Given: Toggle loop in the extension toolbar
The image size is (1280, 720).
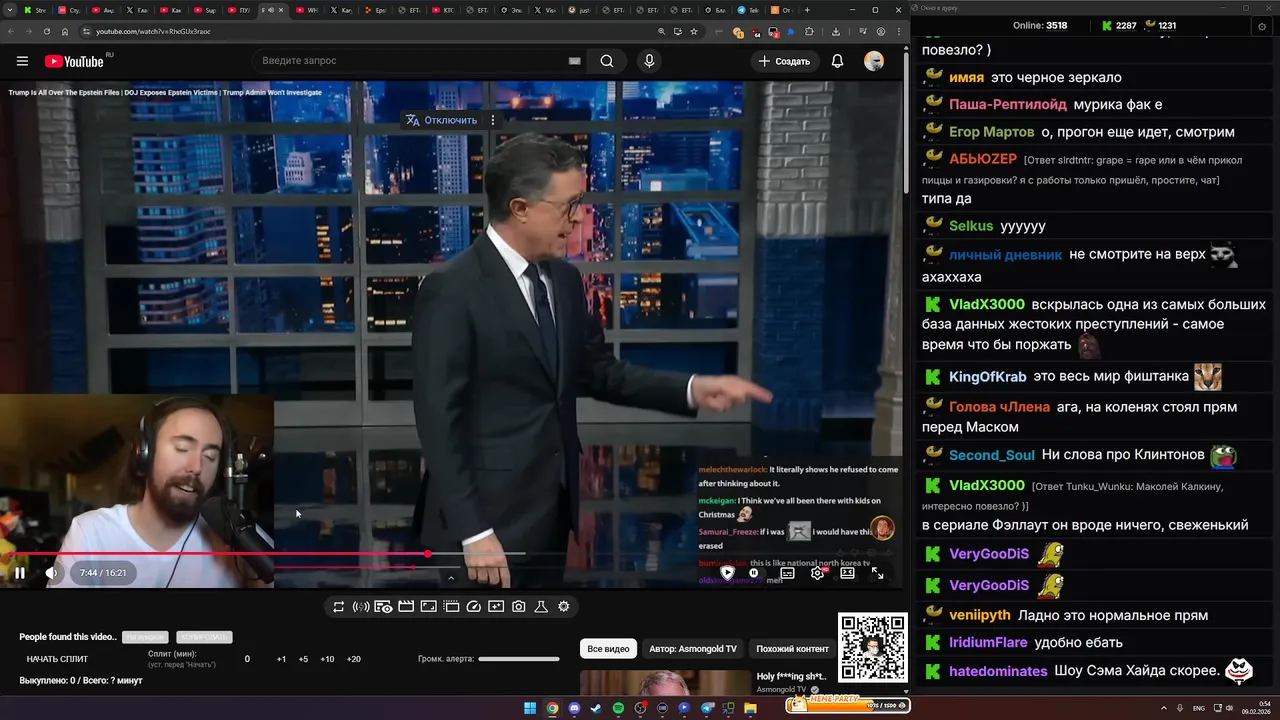Looking at the screenshot, I should point(339,607).
